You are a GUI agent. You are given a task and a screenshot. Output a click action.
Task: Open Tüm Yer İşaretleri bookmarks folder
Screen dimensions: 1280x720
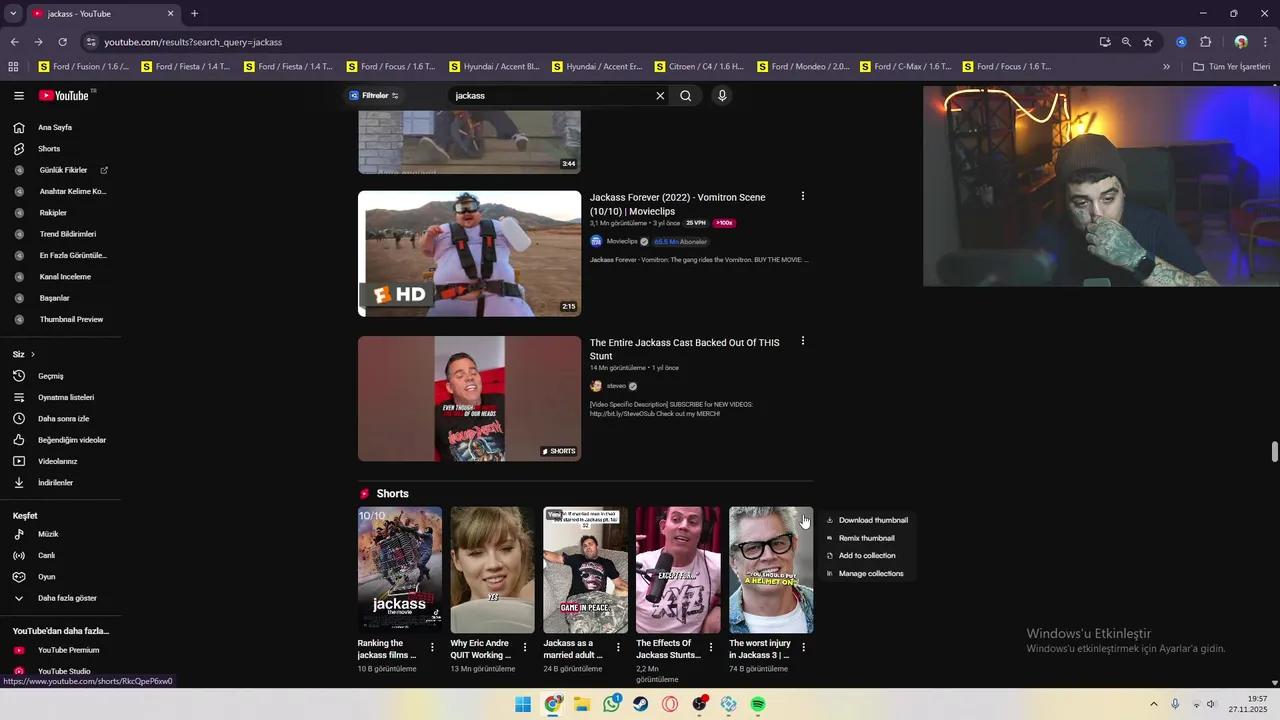[x=1231, y=67]
